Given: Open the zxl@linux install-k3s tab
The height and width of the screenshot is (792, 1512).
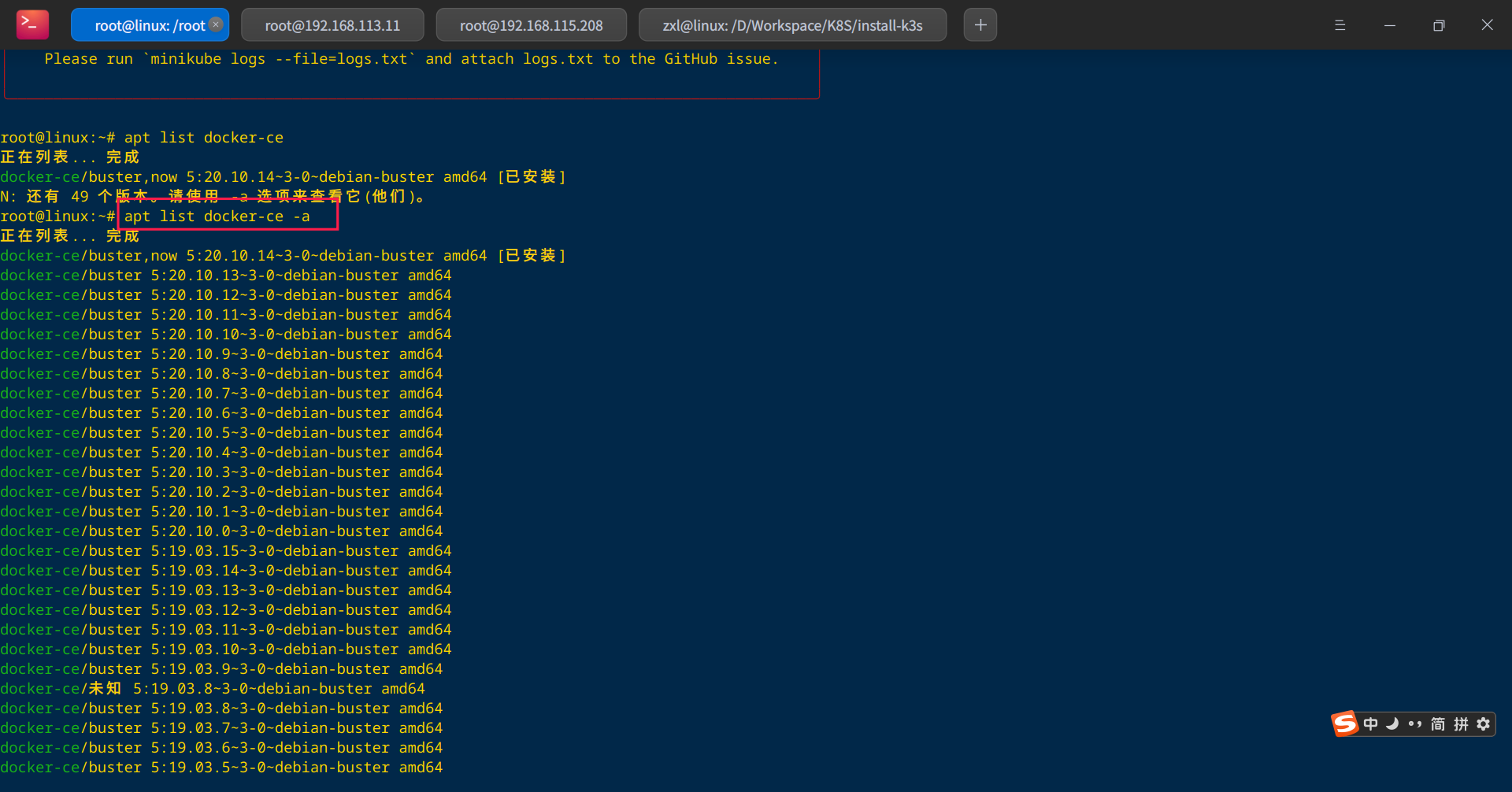Looking at the screenshot, I should point(792,24).
